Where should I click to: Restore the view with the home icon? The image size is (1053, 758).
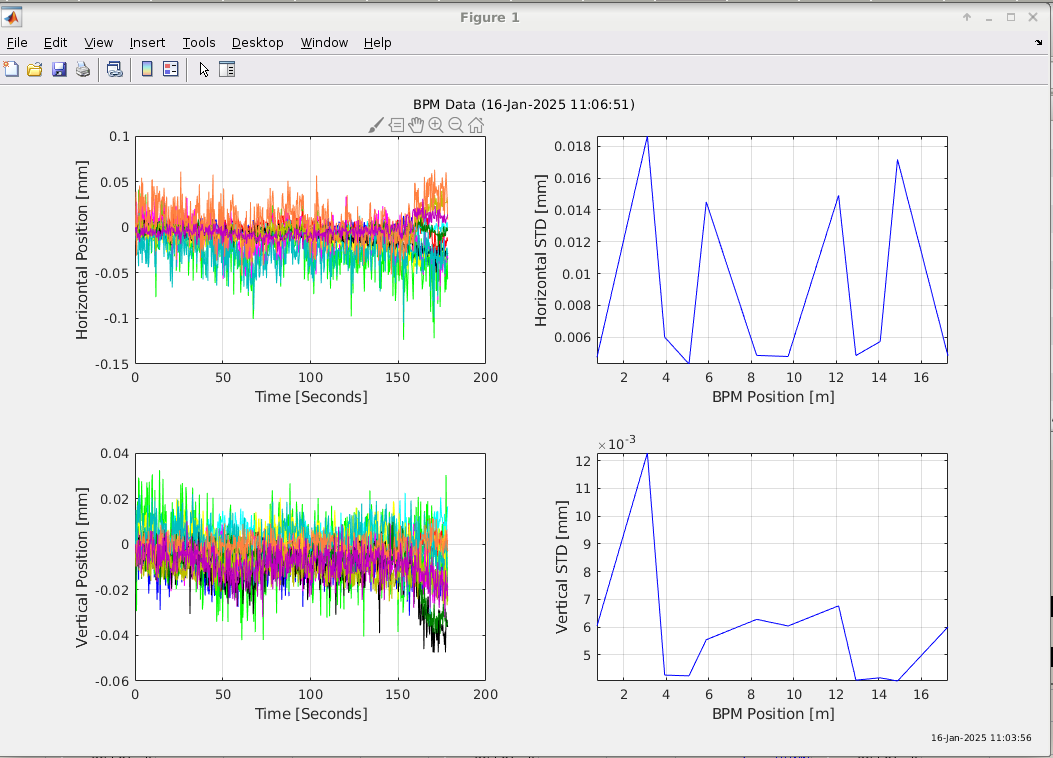[476, 125]
